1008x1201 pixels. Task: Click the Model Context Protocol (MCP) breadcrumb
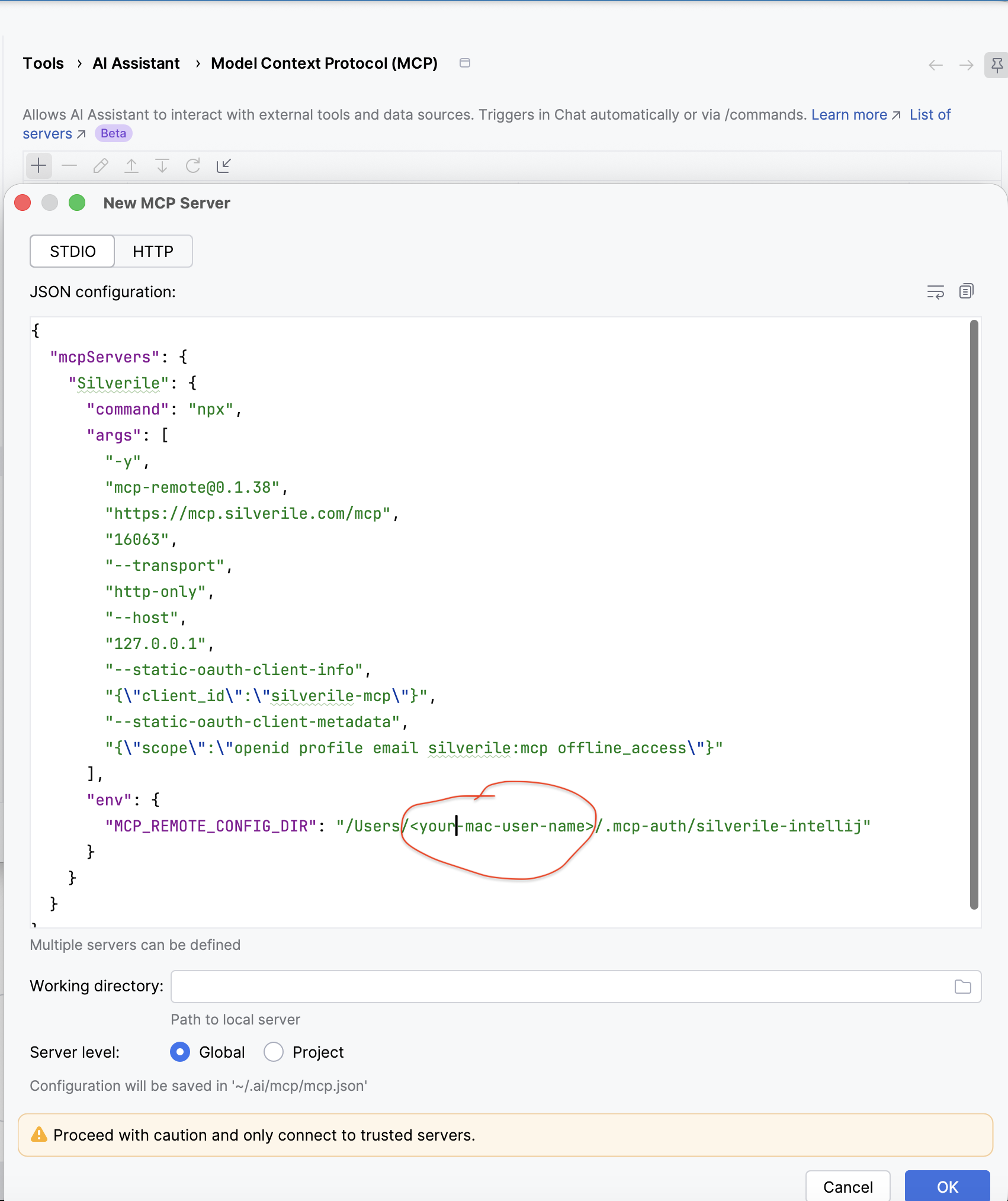click(x=324, y=63)
